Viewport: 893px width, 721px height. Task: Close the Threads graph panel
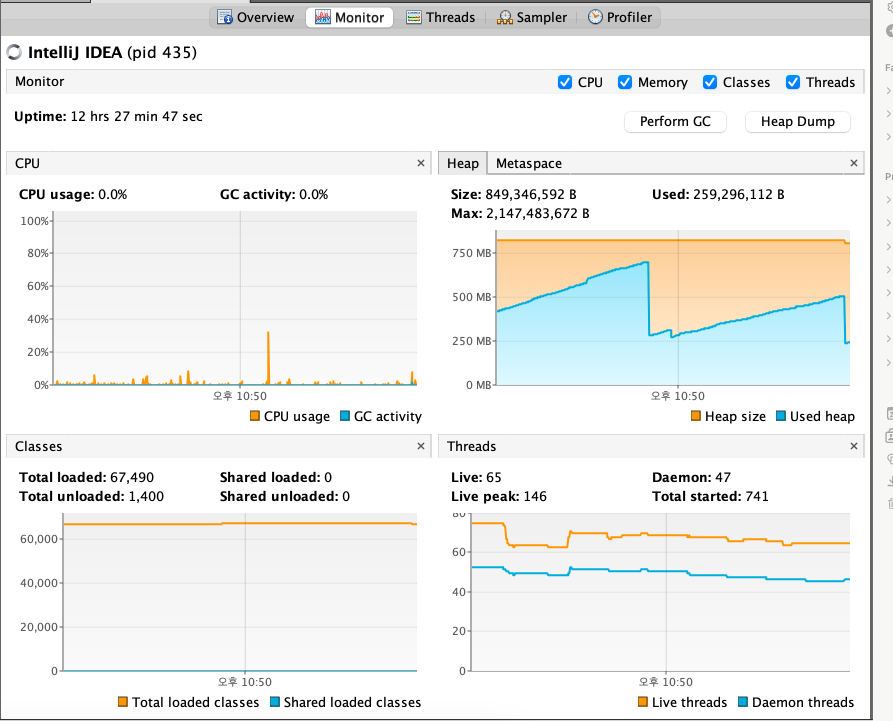(x=854, y=446)
